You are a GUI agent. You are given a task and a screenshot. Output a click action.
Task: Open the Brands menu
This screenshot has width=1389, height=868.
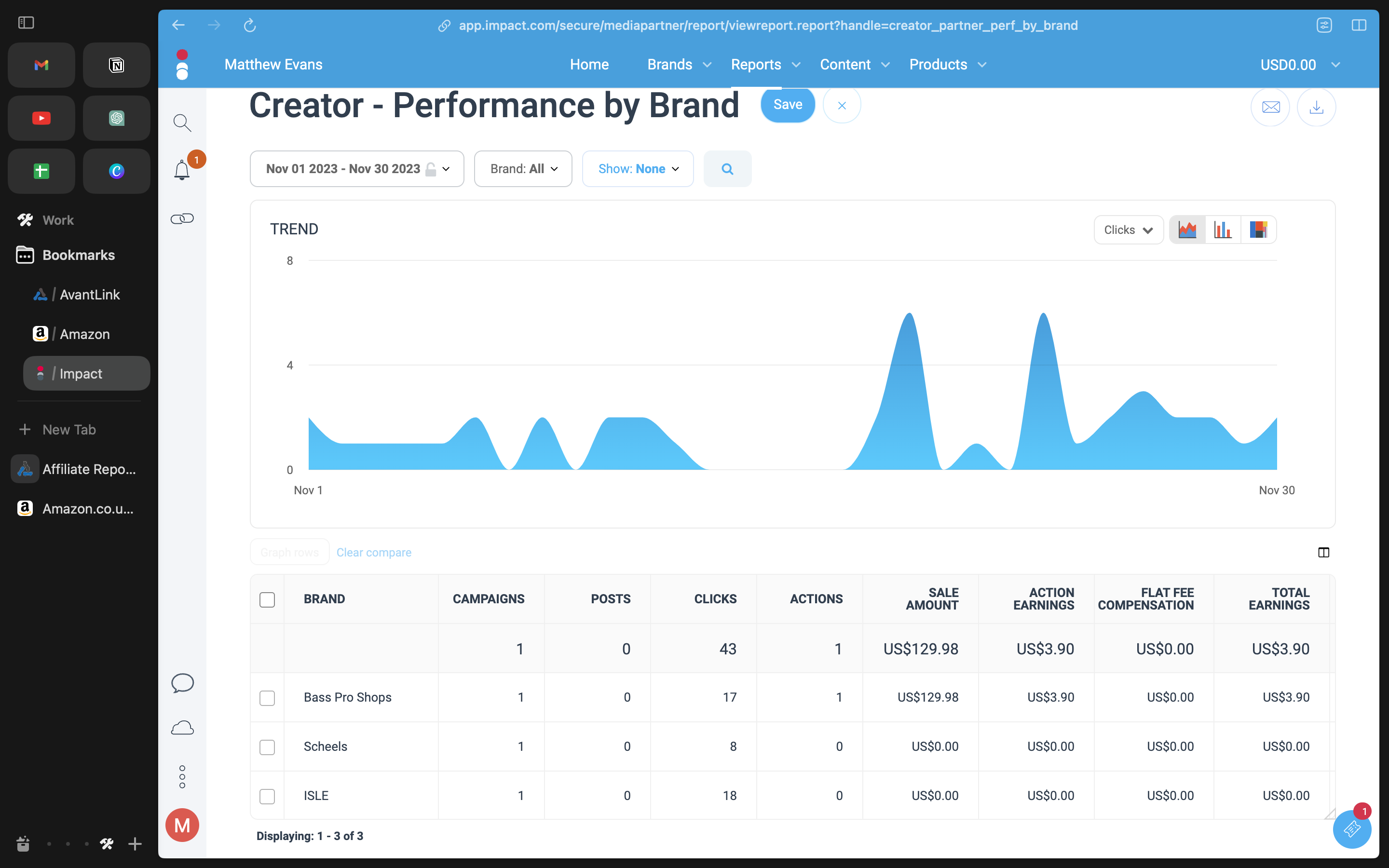(669, 64)
